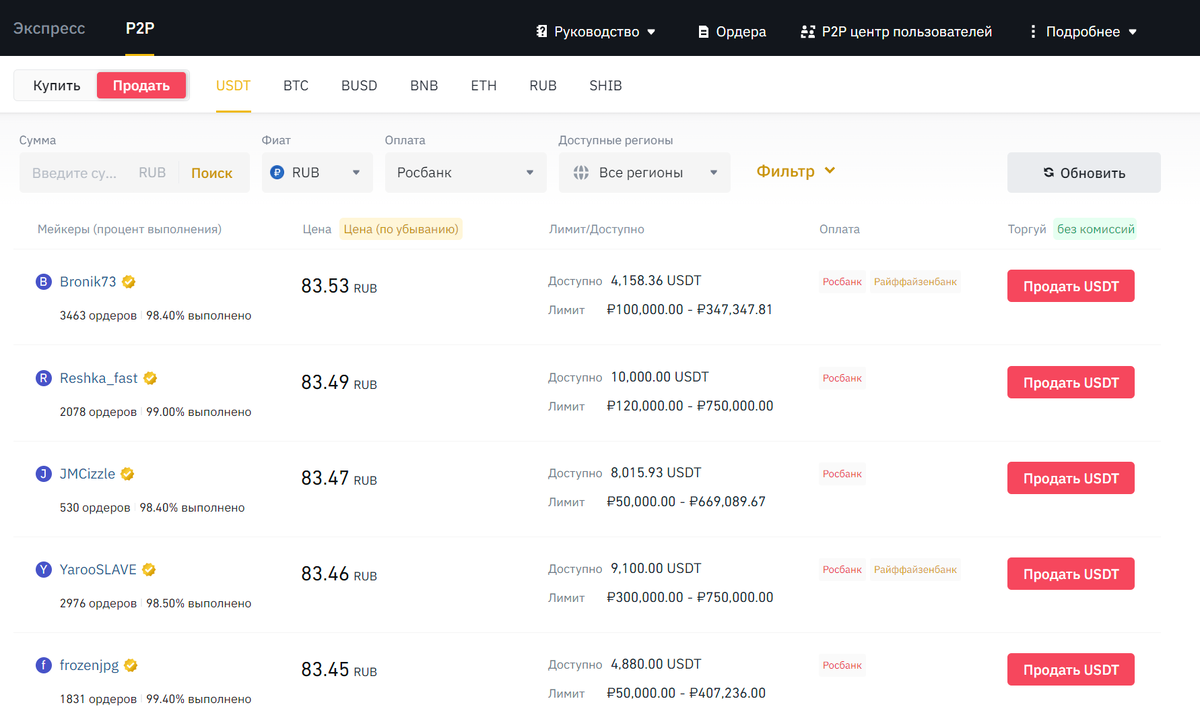The height and width of the screenshot is (728, 1200).
Task: Click Продать USDT for JMCizzle
Action: point(1071,478)
